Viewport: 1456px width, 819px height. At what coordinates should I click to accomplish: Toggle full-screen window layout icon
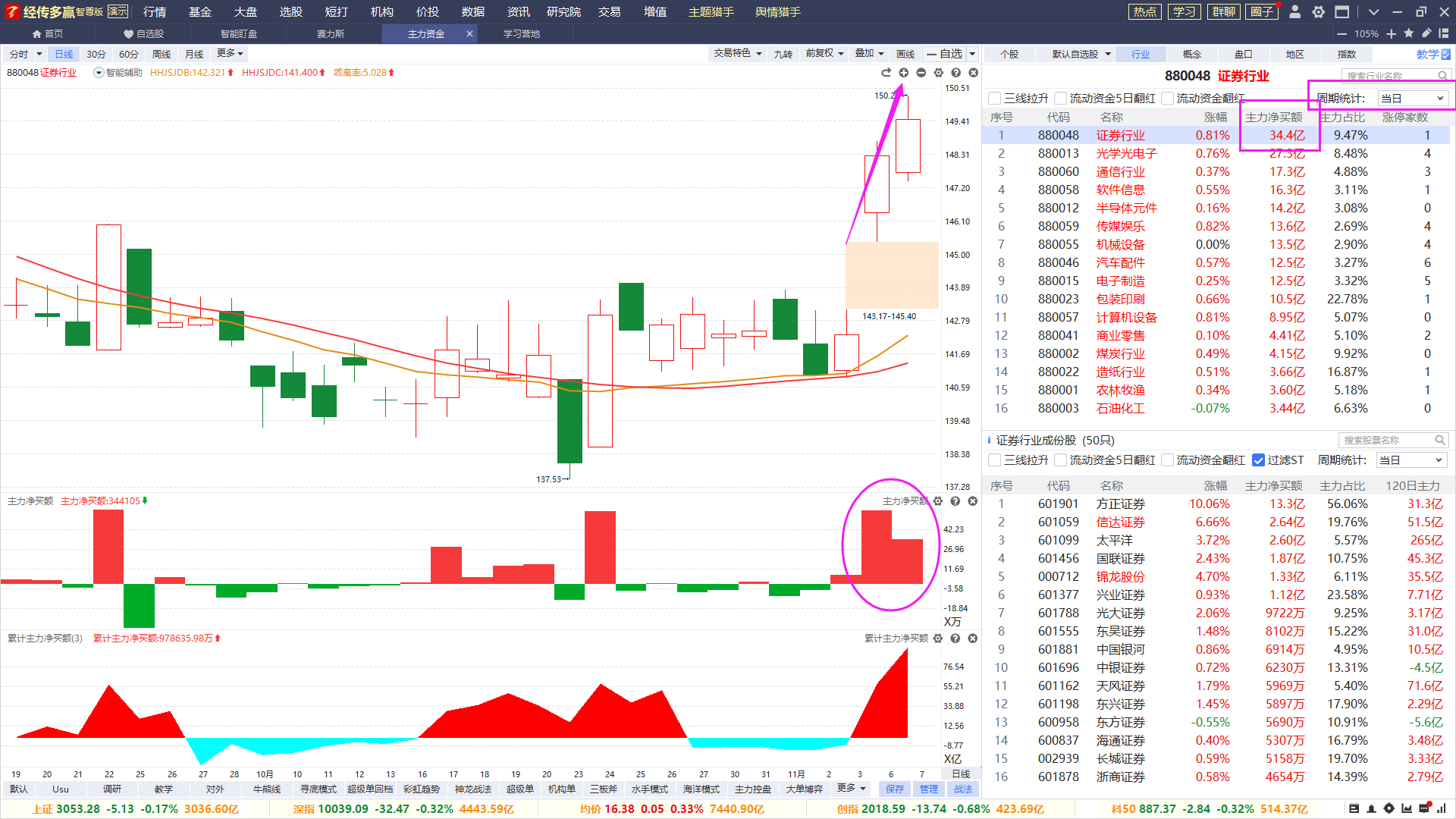(x=1341, y=11)
